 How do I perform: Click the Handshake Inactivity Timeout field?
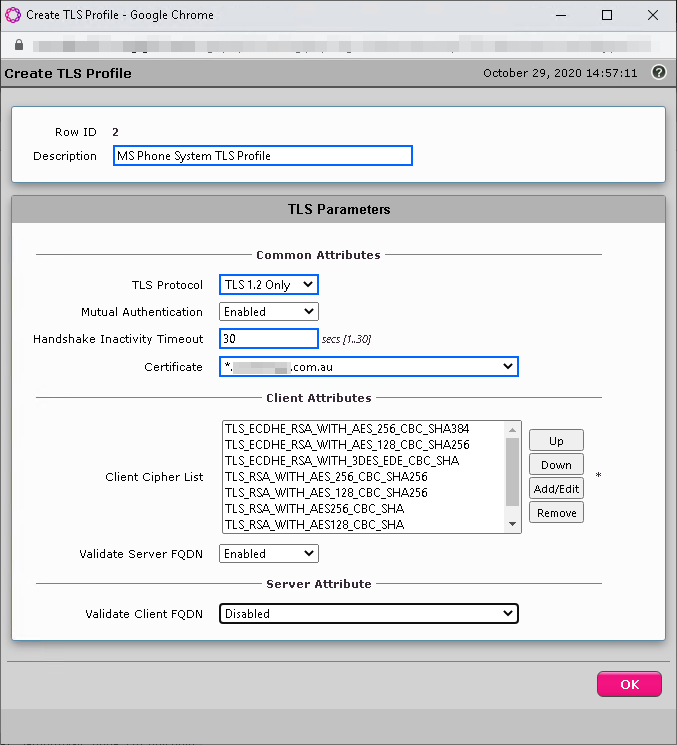point(269,338)
